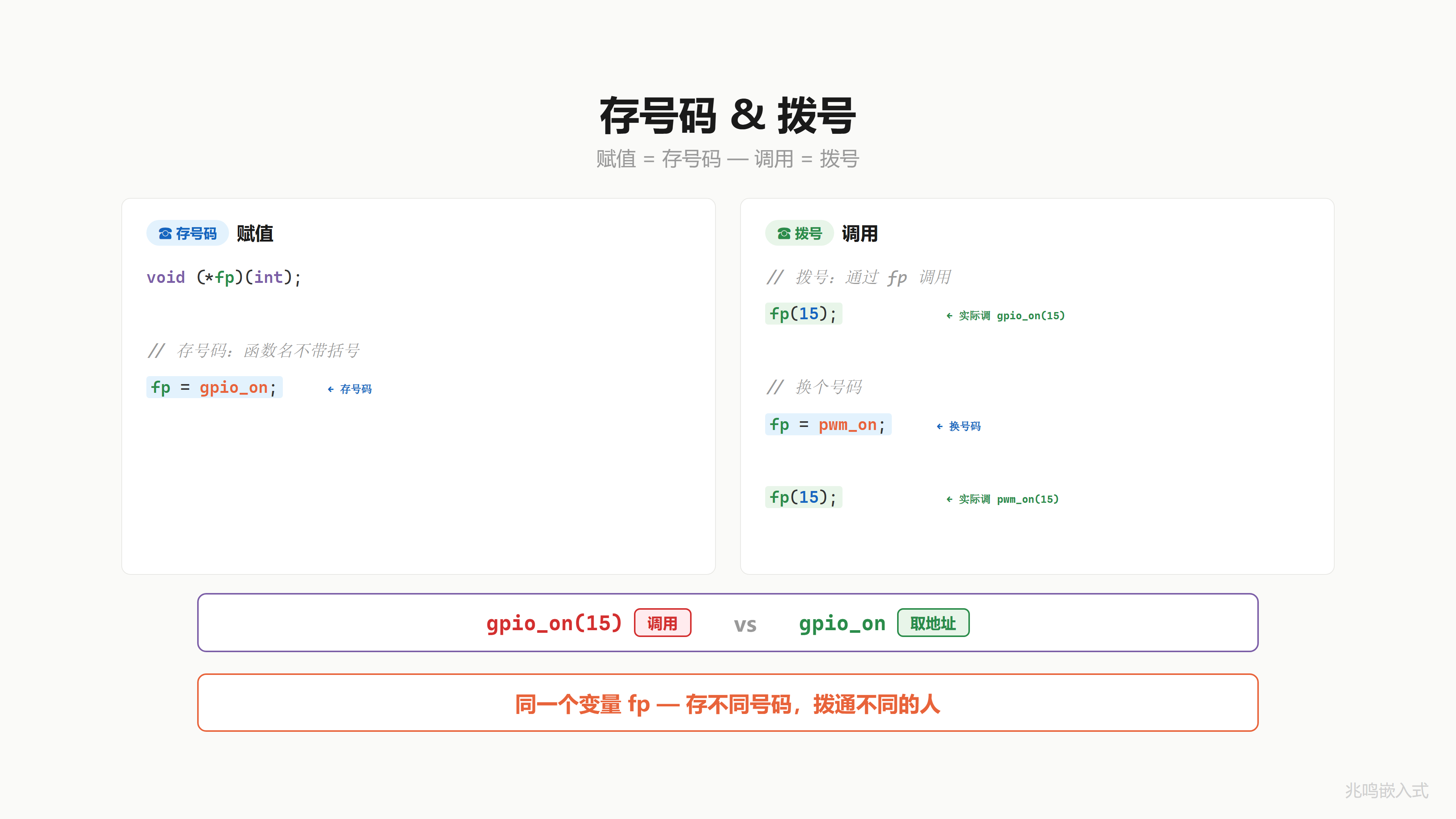Click the annotation 实际调 pwm_on(15)
Image resolution: width=1456 pixels, height=819 pixels.
pyautogui.click(x=1008, y=499)
